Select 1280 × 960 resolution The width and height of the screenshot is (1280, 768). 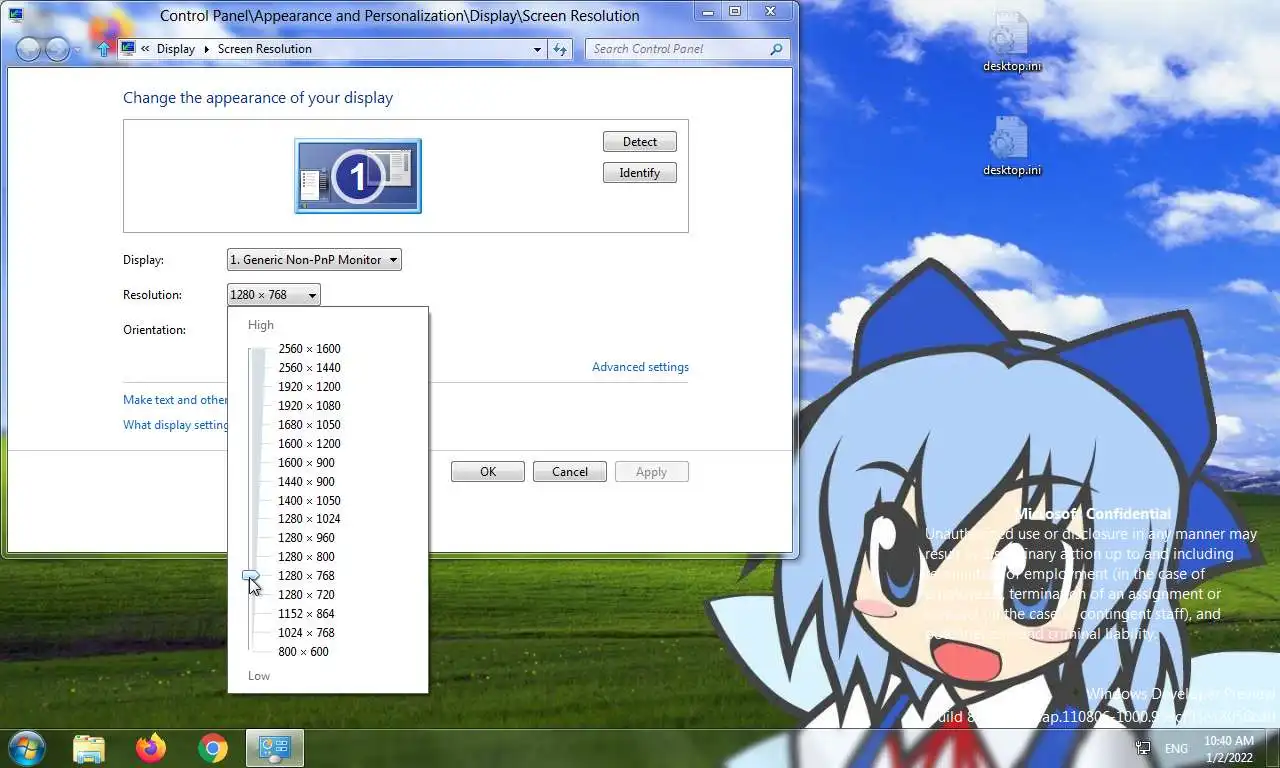306,538
